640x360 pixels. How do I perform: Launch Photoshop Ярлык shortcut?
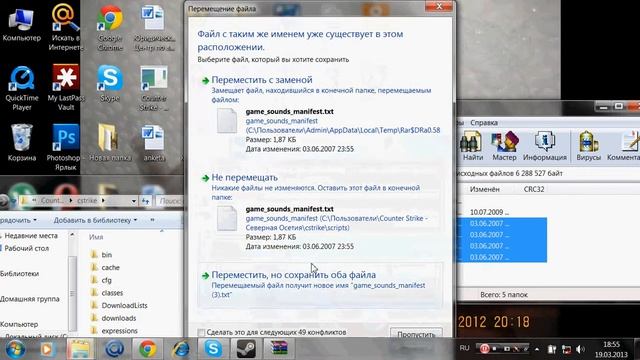point(66,147)
